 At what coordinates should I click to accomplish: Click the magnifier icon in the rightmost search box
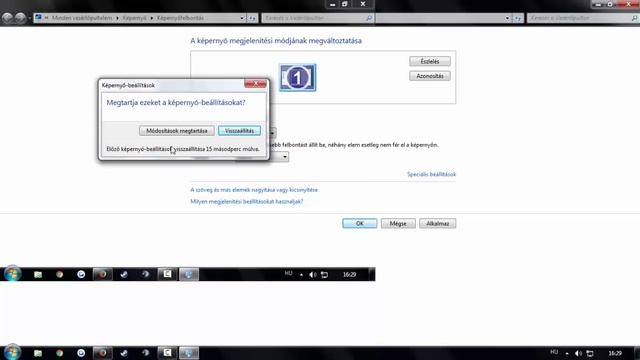pos(634,18)
